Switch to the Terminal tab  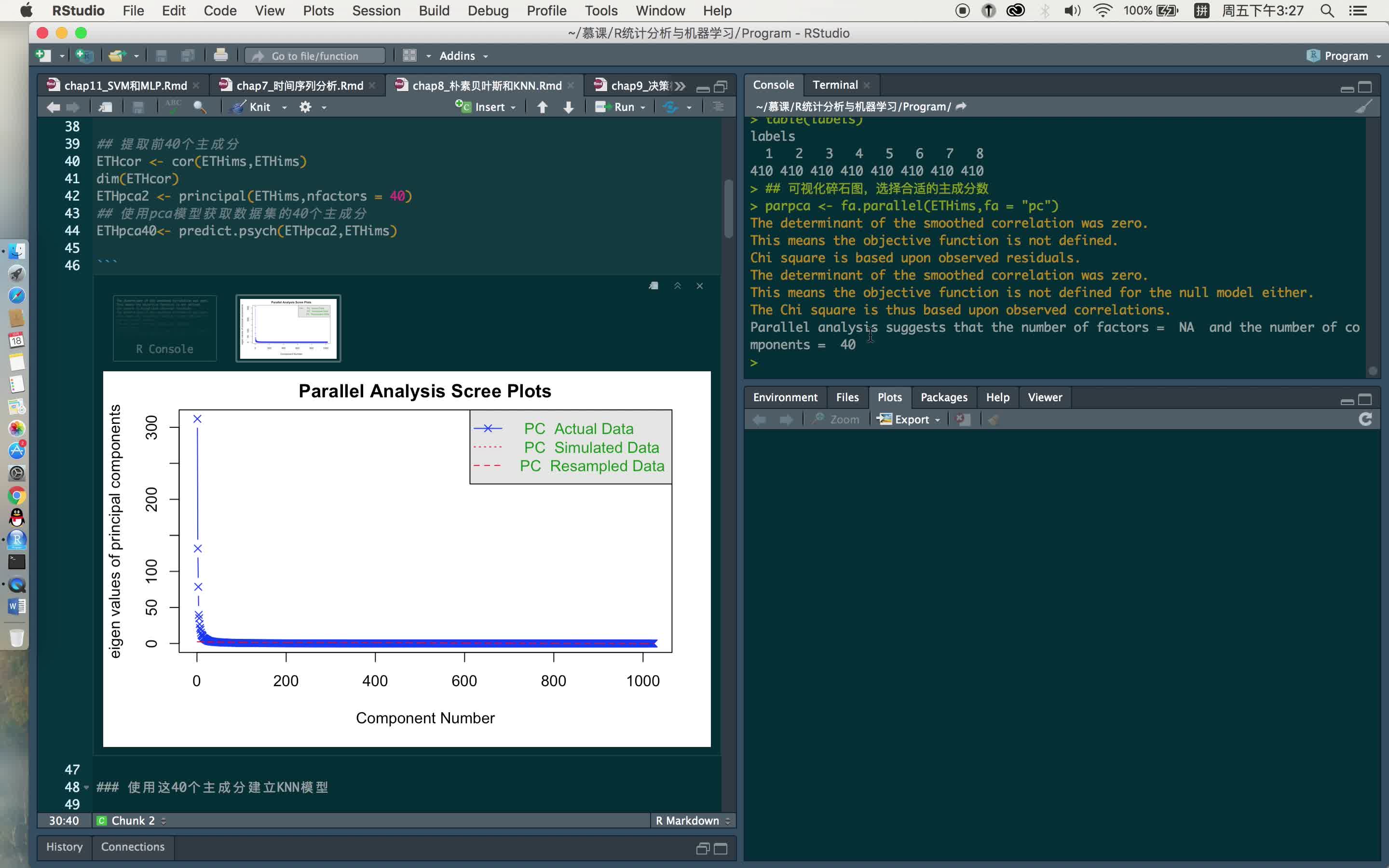click(834, 85)
